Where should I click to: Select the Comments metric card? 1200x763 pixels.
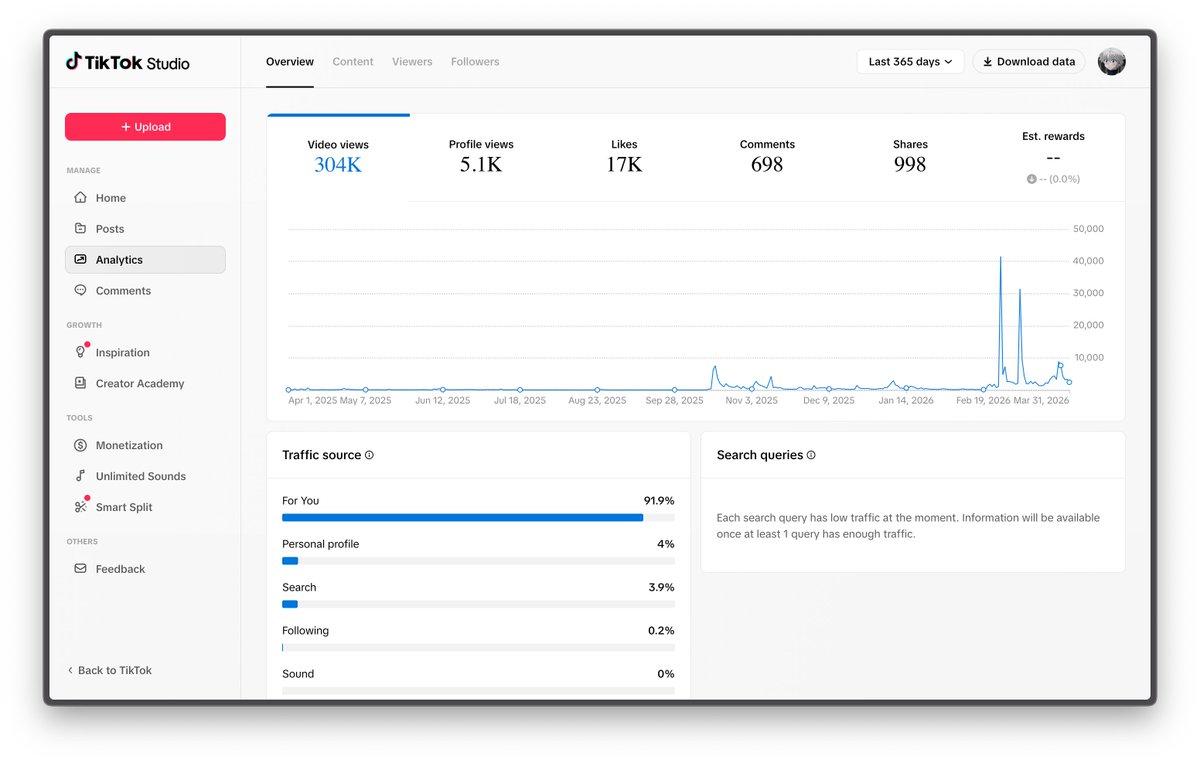(767, 158)
